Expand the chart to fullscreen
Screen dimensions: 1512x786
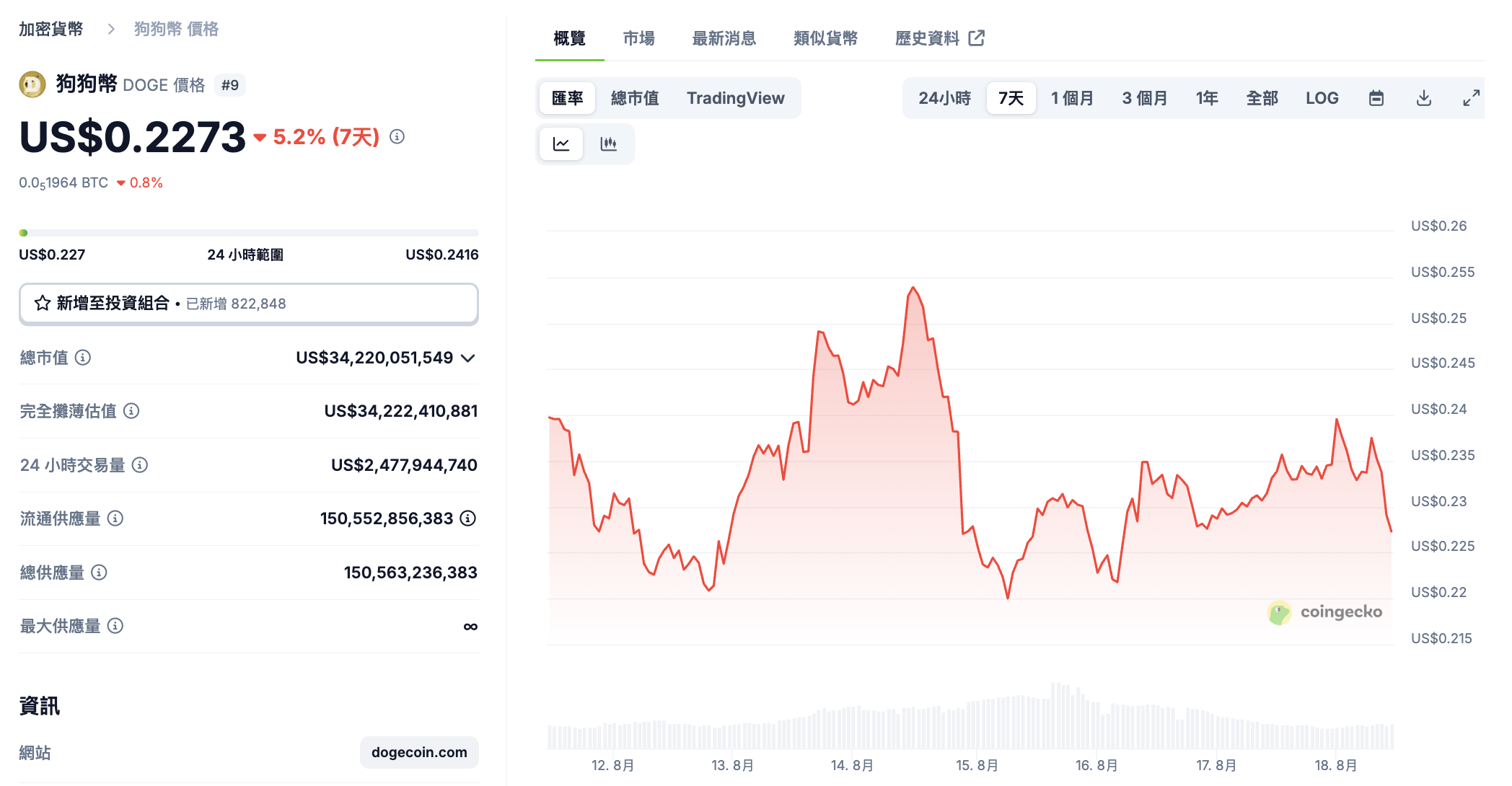click(1472, 97)
